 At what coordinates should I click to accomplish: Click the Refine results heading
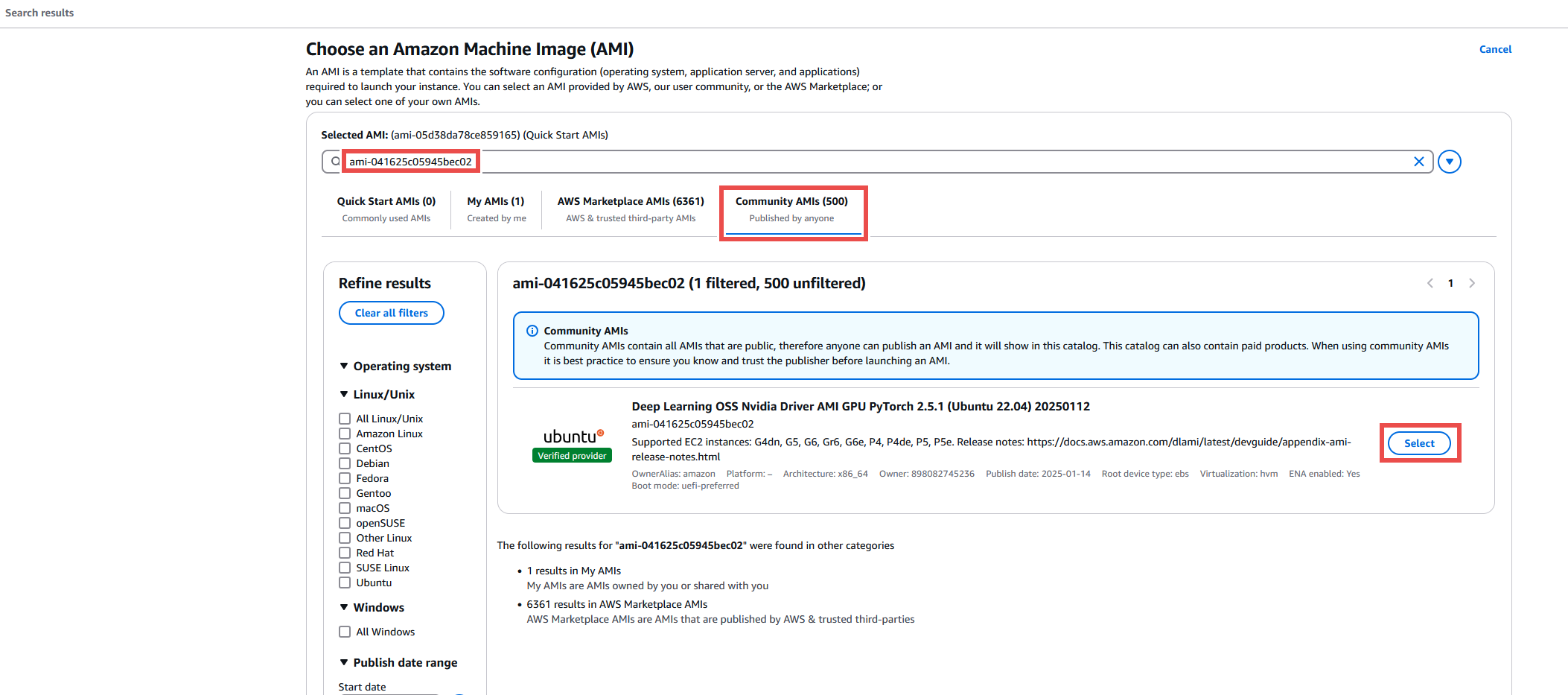point(385,283)
